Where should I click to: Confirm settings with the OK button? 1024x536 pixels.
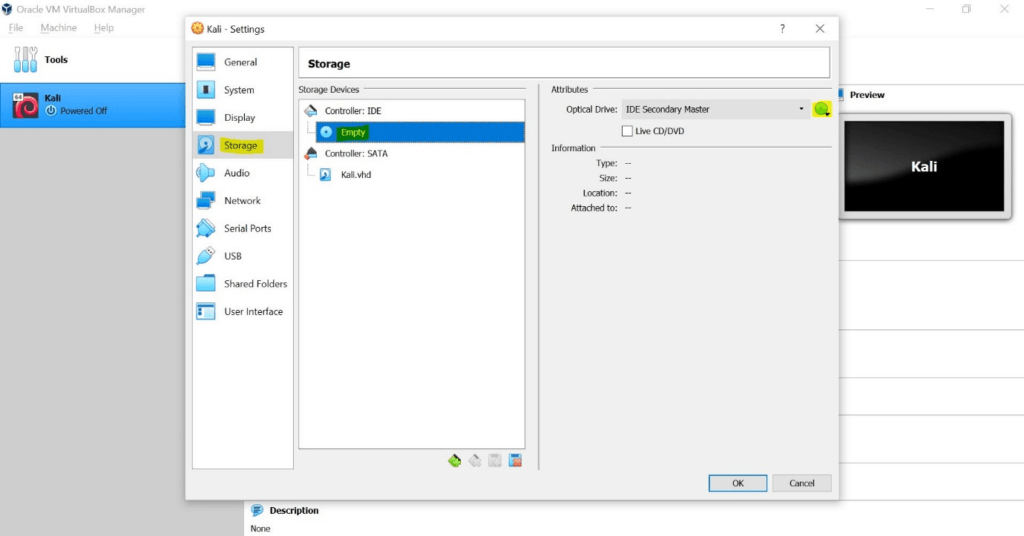pos(737,483)
